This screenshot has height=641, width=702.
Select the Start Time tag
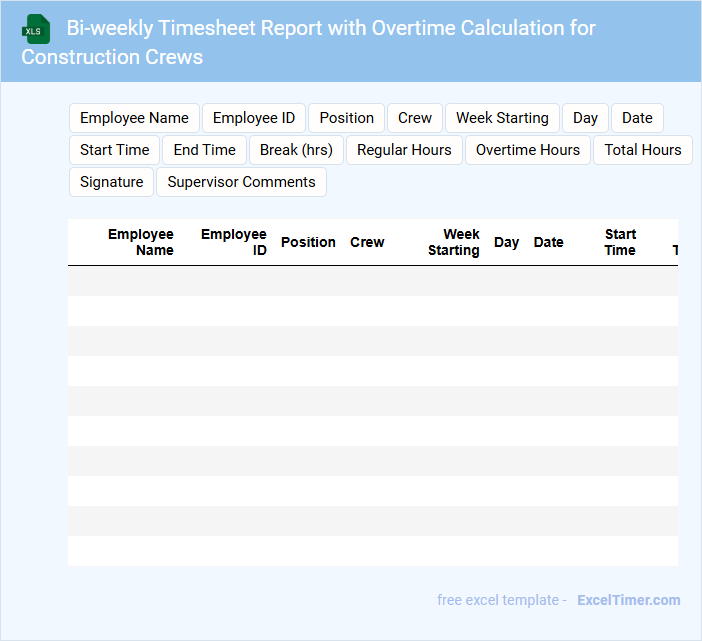pos(114,150)
